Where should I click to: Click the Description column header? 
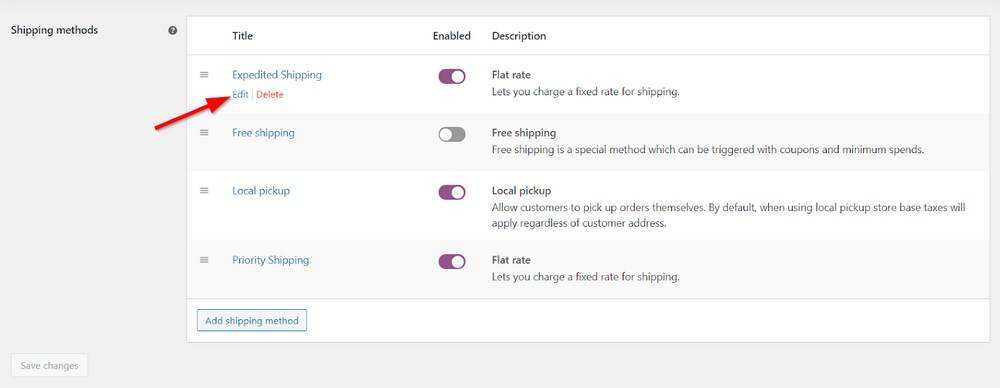[518, 36]
